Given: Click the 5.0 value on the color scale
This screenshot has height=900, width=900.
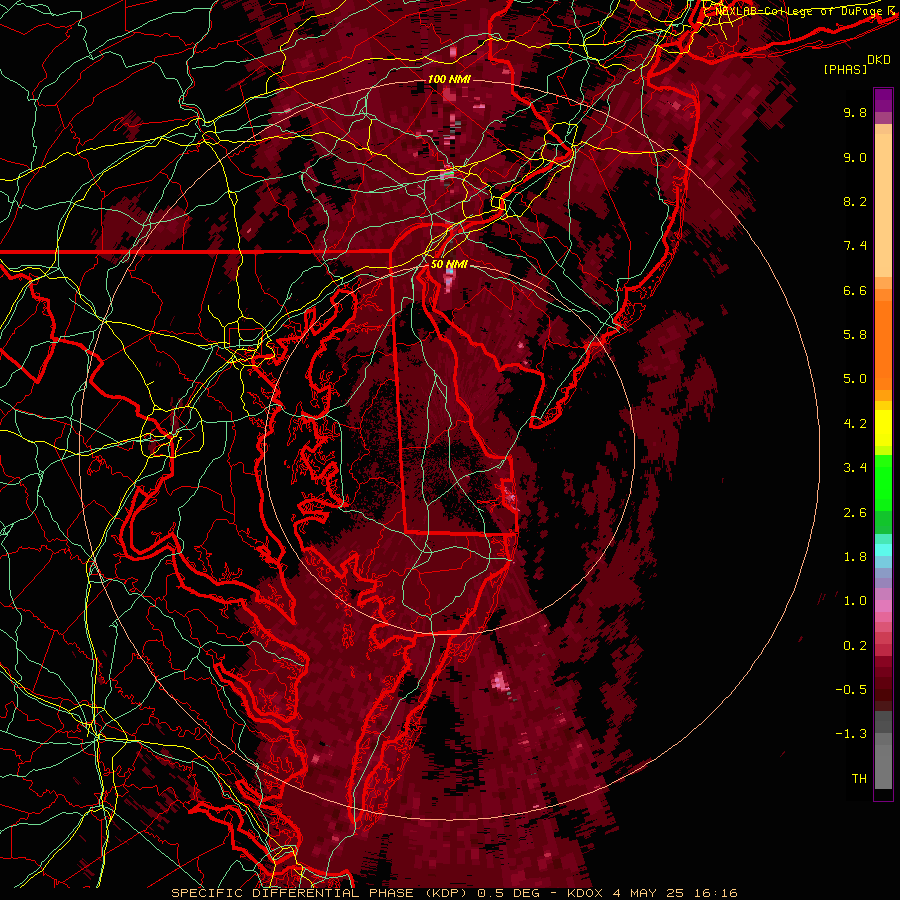Looking at the screenshot, I should pyautogui.click(x=855, y=379).
